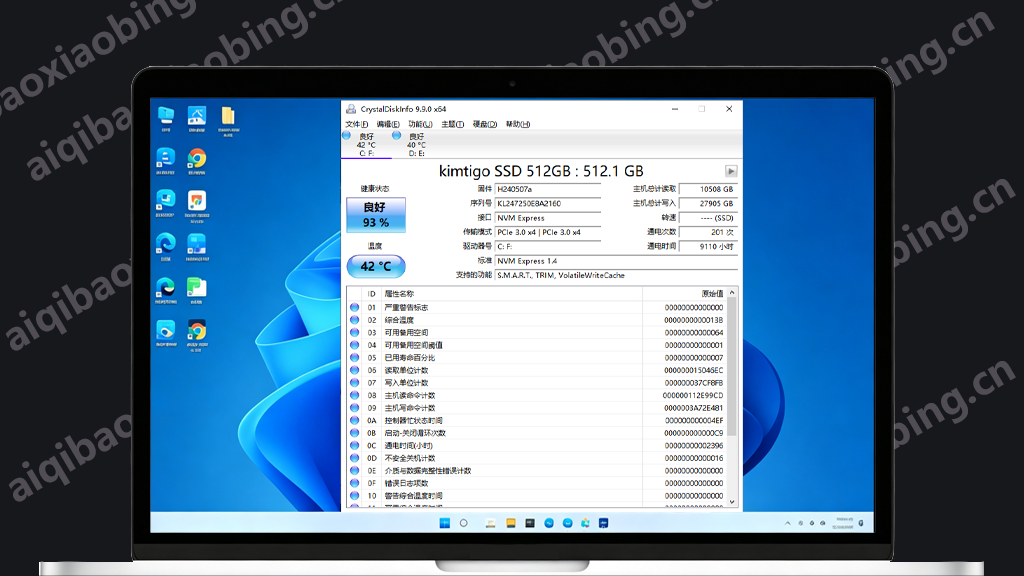The width and height of the screenshot is (1024, 576).
Task: Select the This PC monitor icon on desktop
Action: pyautogui.click(x=166, y=120)
